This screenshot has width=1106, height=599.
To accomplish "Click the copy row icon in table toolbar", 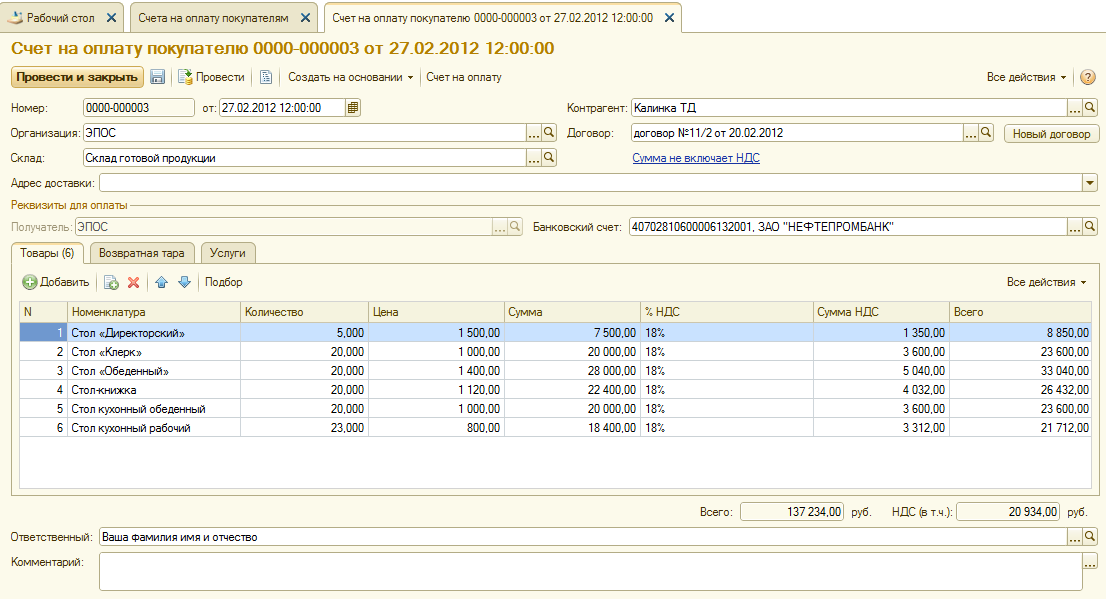I will [111, 282].
